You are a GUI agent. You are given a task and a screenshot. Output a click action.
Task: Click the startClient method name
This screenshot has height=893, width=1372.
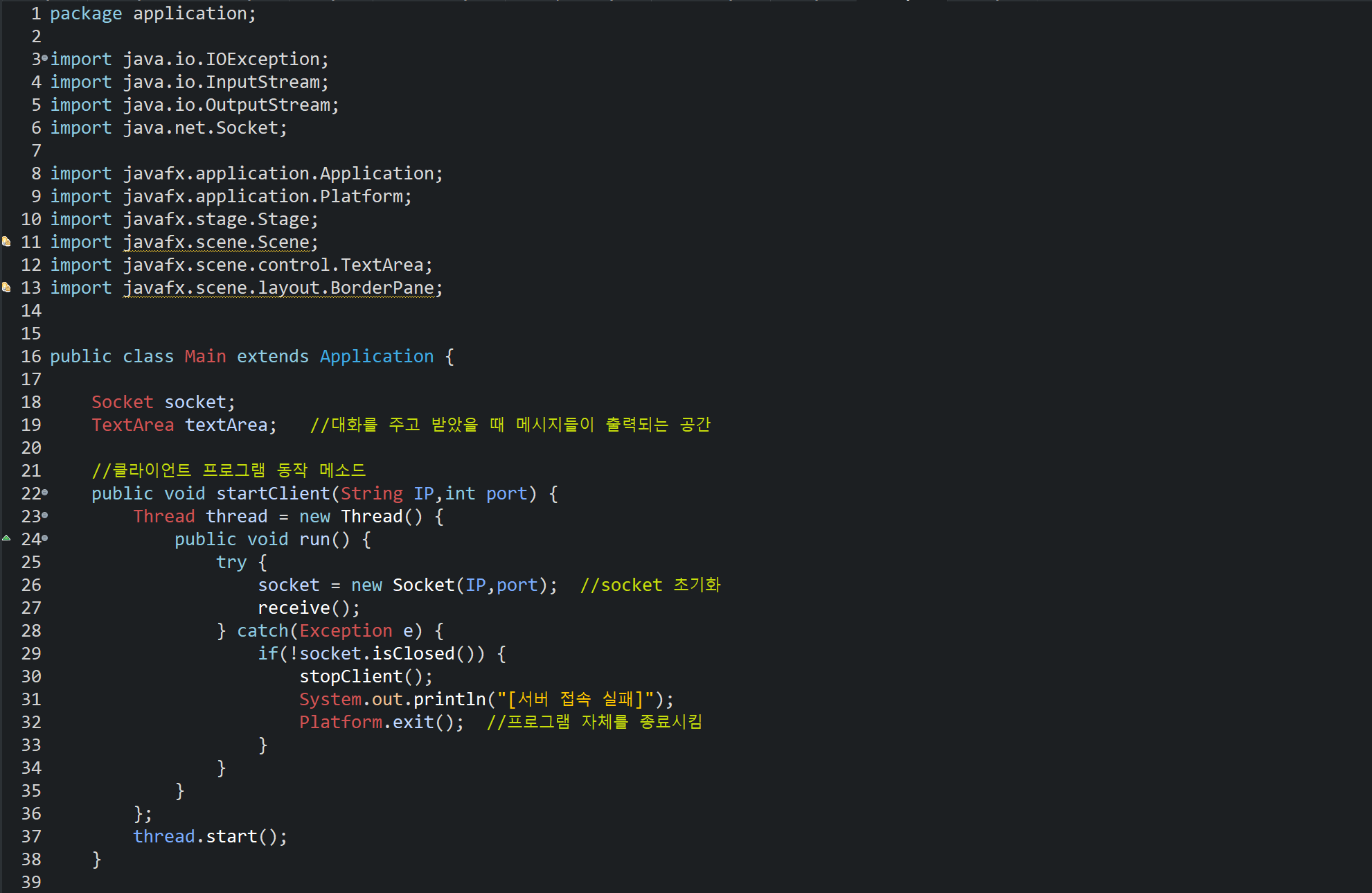pos(273,494)
